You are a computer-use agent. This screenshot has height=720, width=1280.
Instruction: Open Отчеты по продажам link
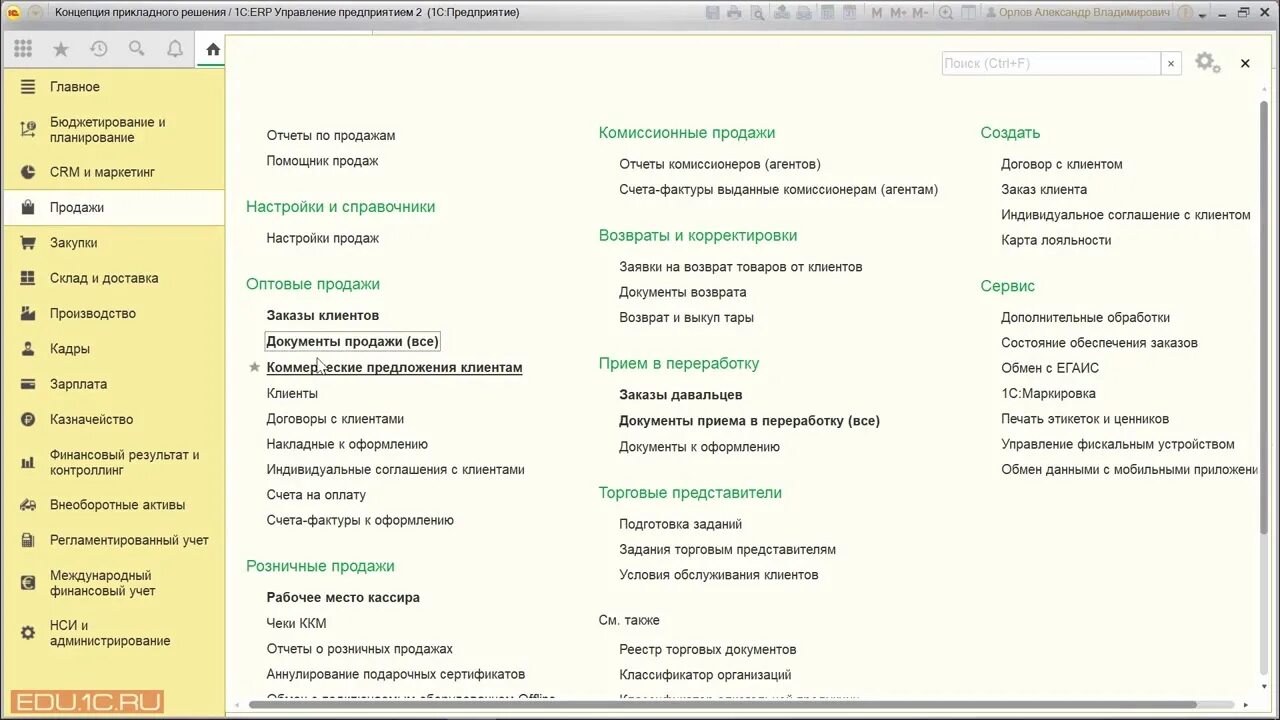(331, 135)
